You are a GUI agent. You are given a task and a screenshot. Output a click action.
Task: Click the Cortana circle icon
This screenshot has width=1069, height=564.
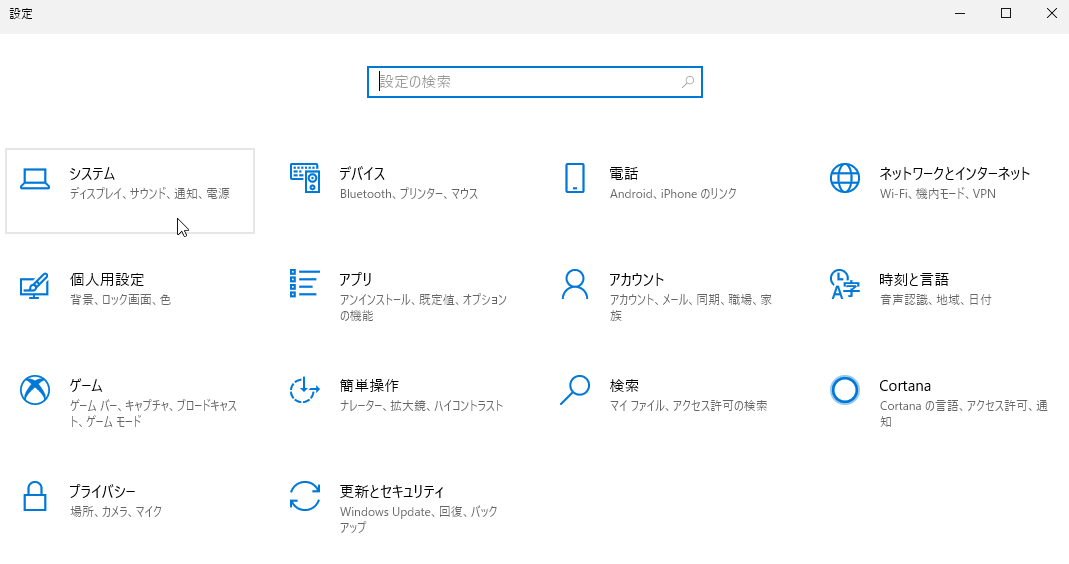pos(845,390)
